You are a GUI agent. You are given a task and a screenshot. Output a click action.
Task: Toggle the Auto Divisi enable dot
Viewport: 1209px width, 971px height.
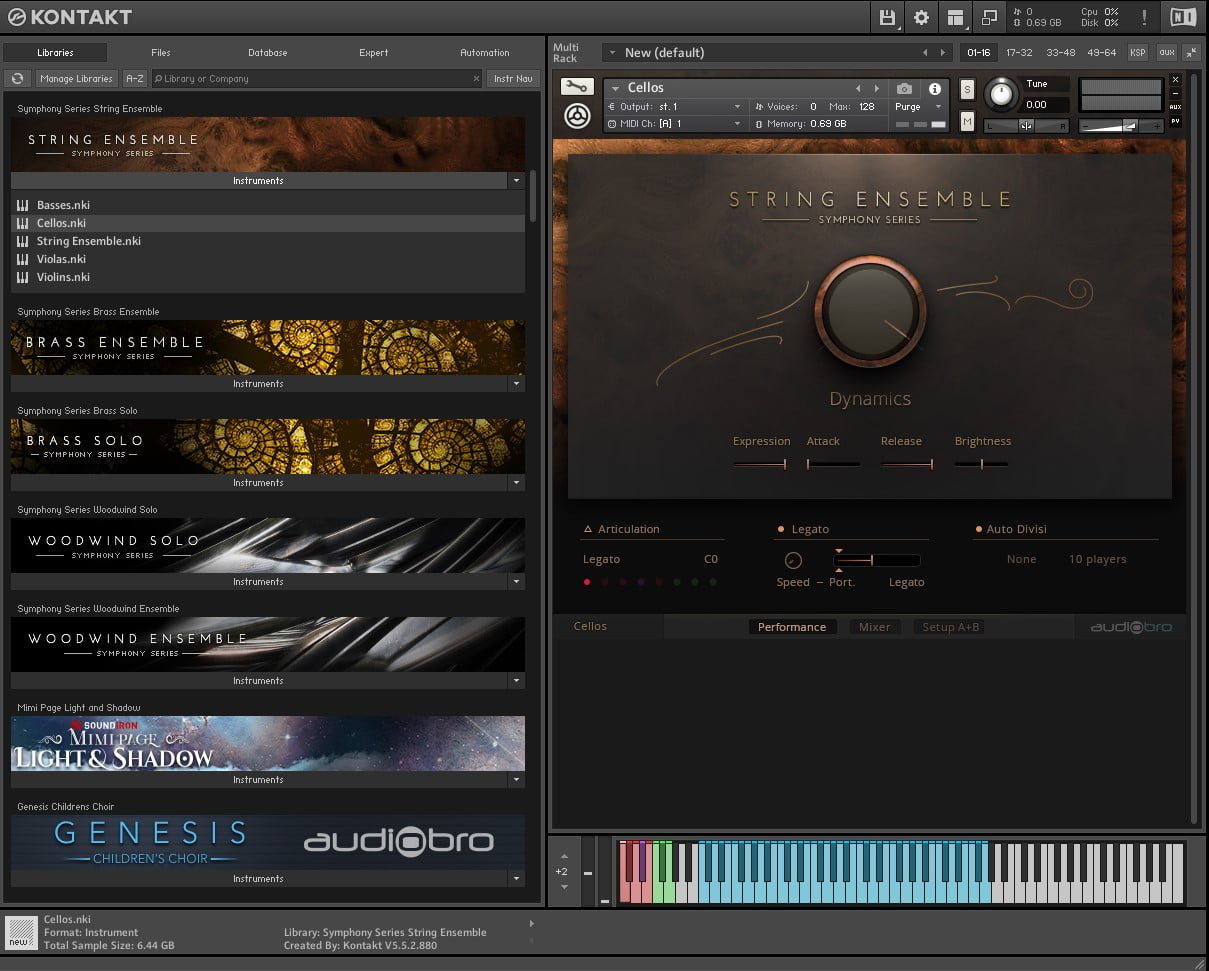977,529
